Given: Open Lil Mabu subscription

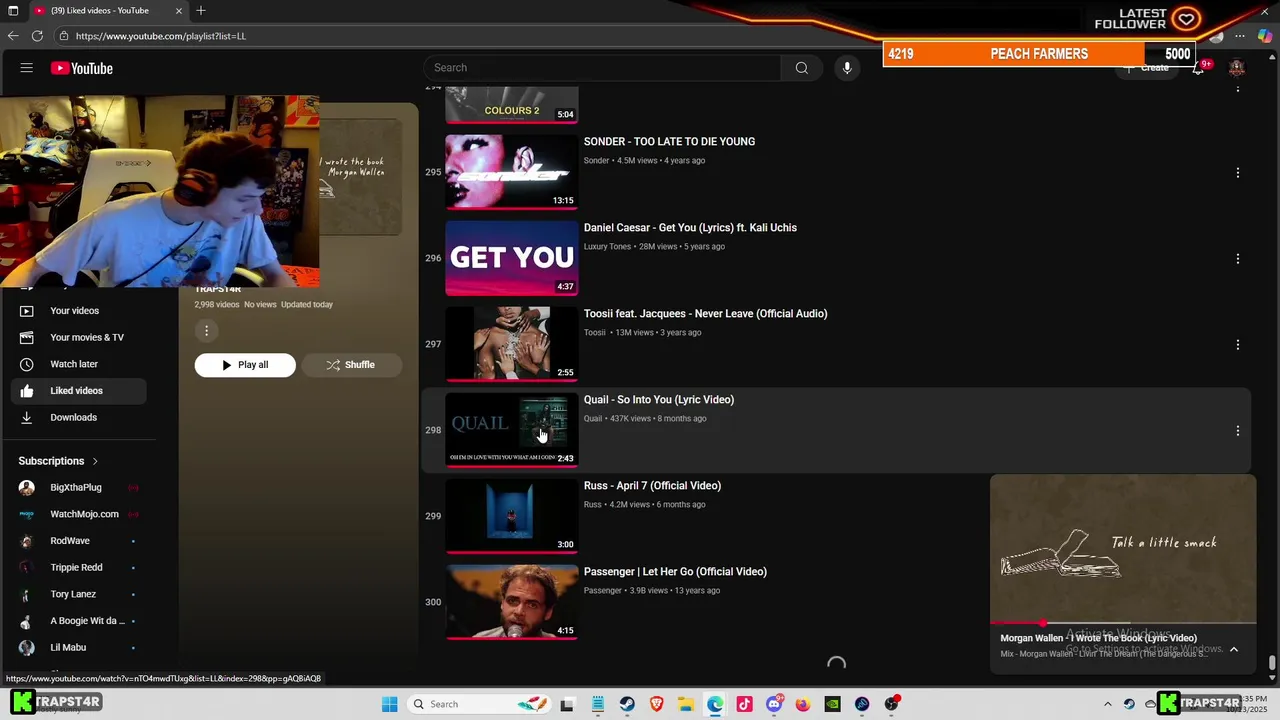Looking at the screenshot, I should point(79,648).
